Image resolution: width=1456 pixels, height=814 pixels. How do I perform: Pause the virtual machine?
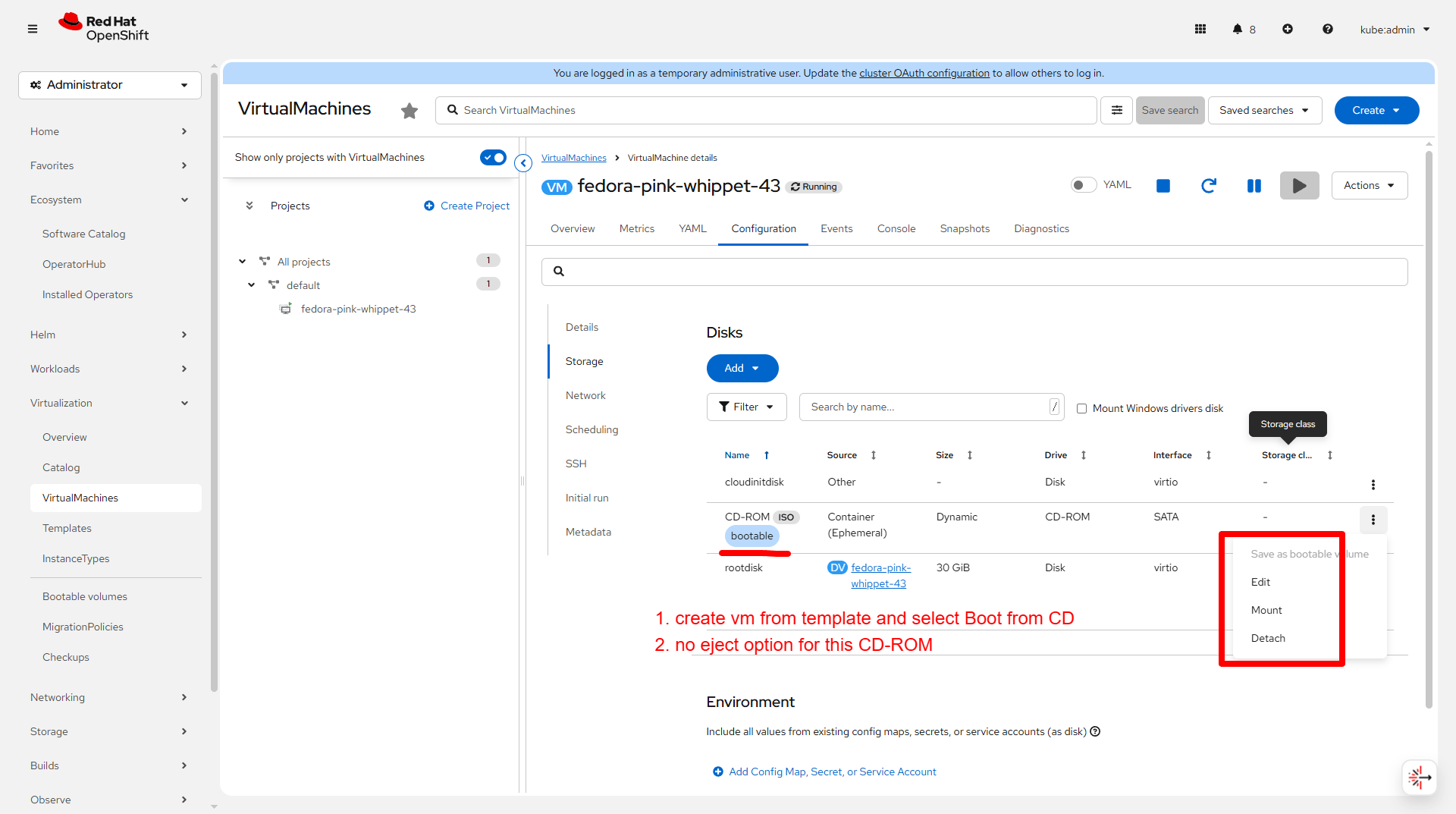click(x=1254, y=186)
